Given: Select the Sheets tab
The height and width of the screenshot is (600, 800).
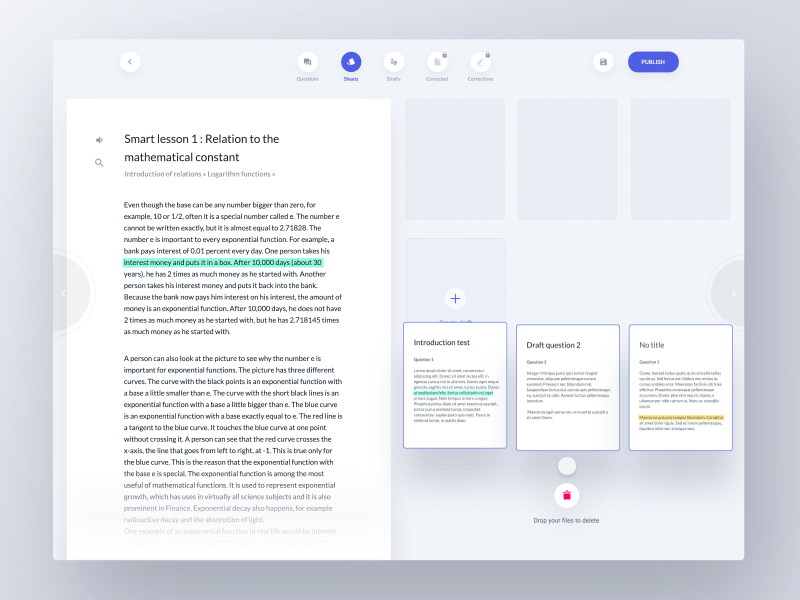Looking at the screenshot, I should coord(351,67).
